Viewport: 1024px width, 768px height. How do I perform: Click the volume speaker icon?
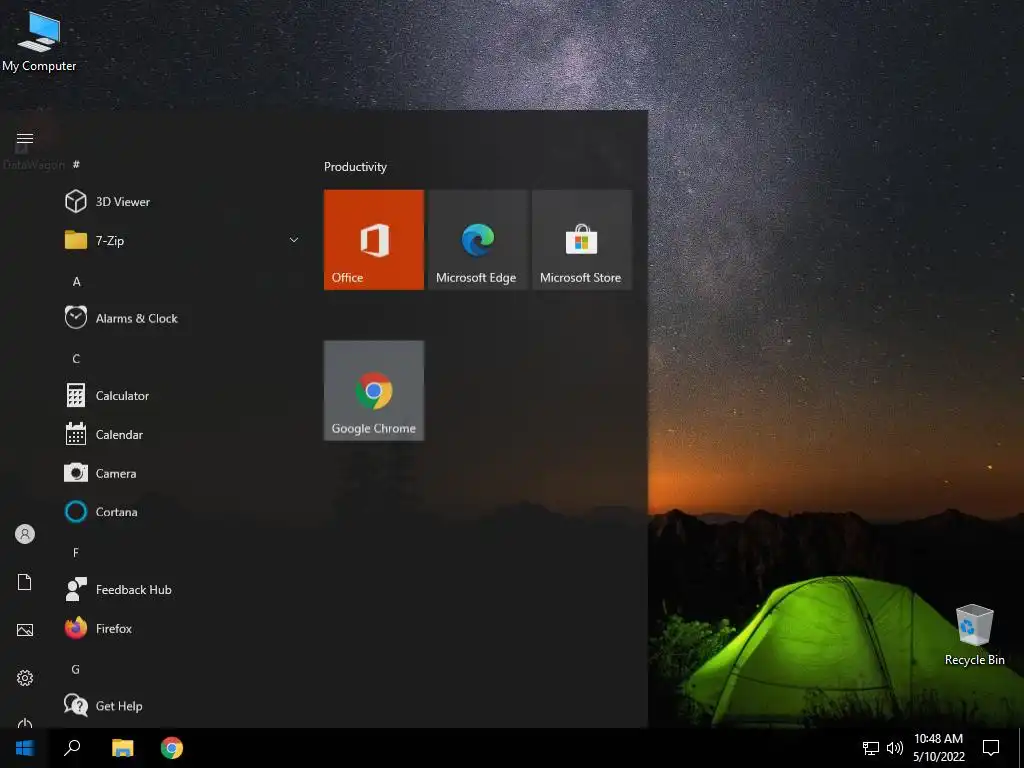point(895,748)
